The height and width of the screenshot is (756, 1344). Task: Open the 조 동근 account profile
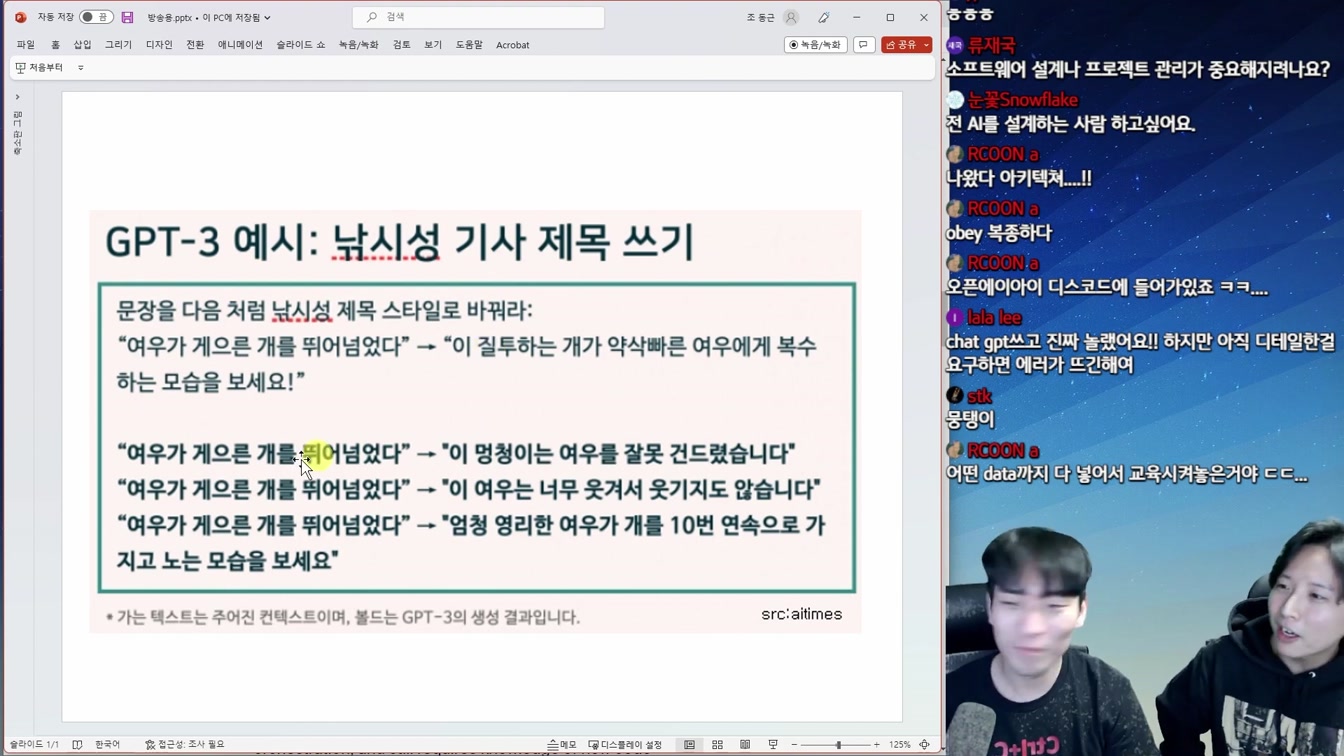click(x=772, y=17)
